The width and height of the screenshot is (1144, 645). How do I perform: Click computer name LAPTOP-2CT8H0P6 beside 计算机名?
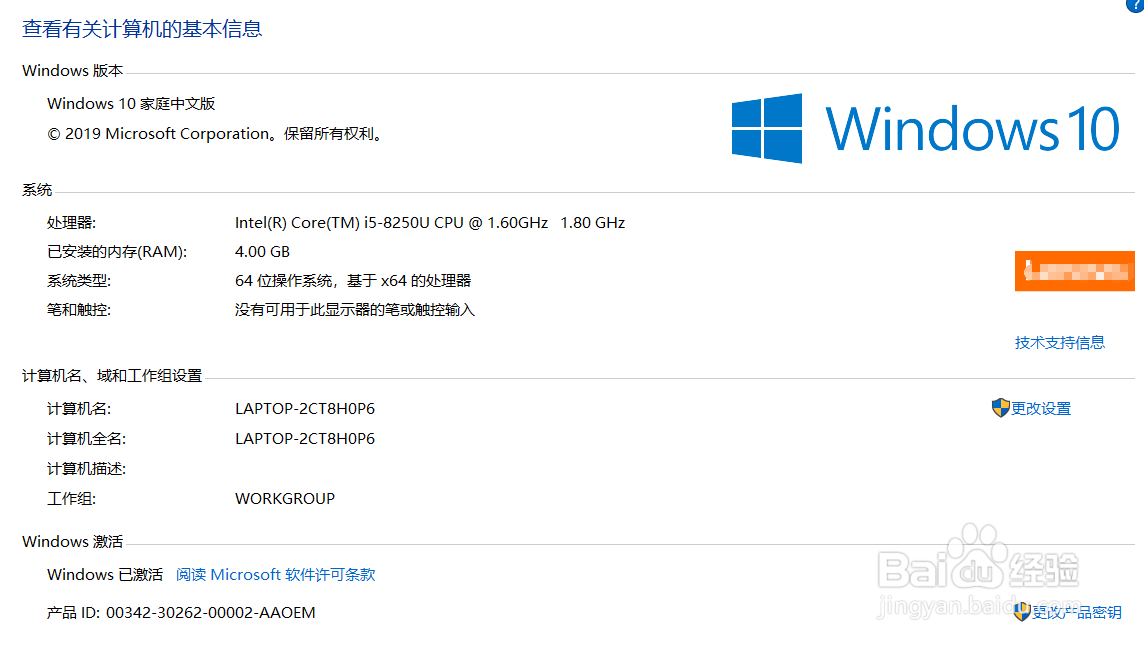click(x=305, y=409)
